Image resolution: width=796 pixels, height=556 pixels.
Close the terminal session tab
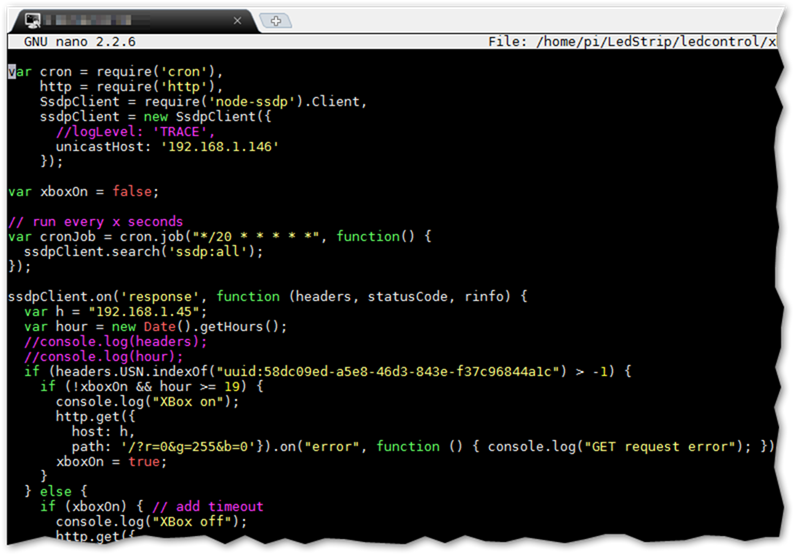click(237, 20)
